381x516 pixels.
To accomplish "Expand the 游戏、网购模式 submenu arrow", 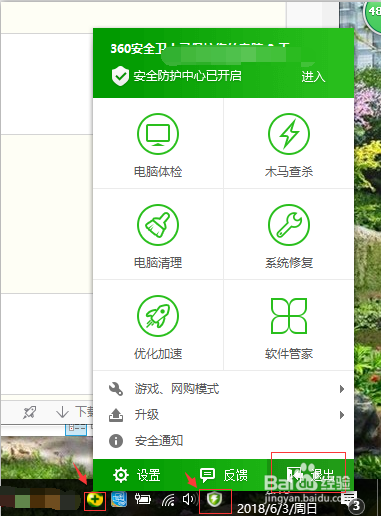I will pos(342,389).
